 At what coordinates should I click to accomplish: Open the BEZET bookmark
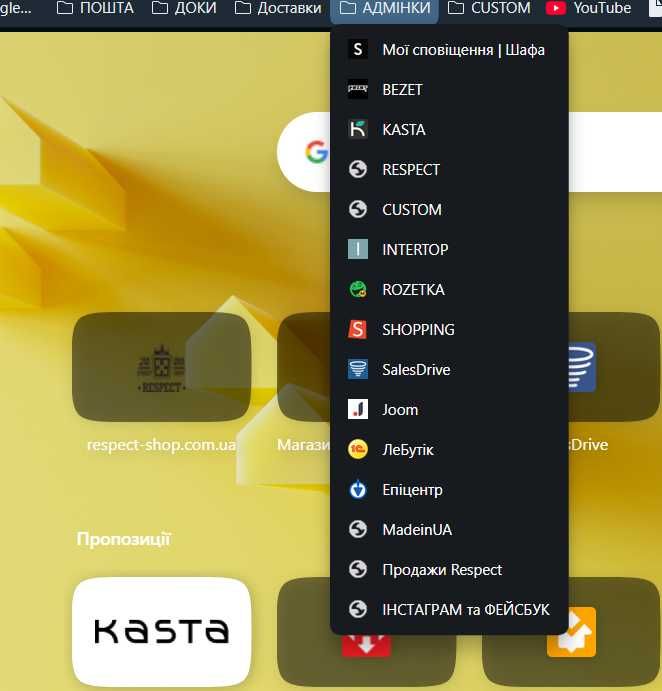(449, 90)
